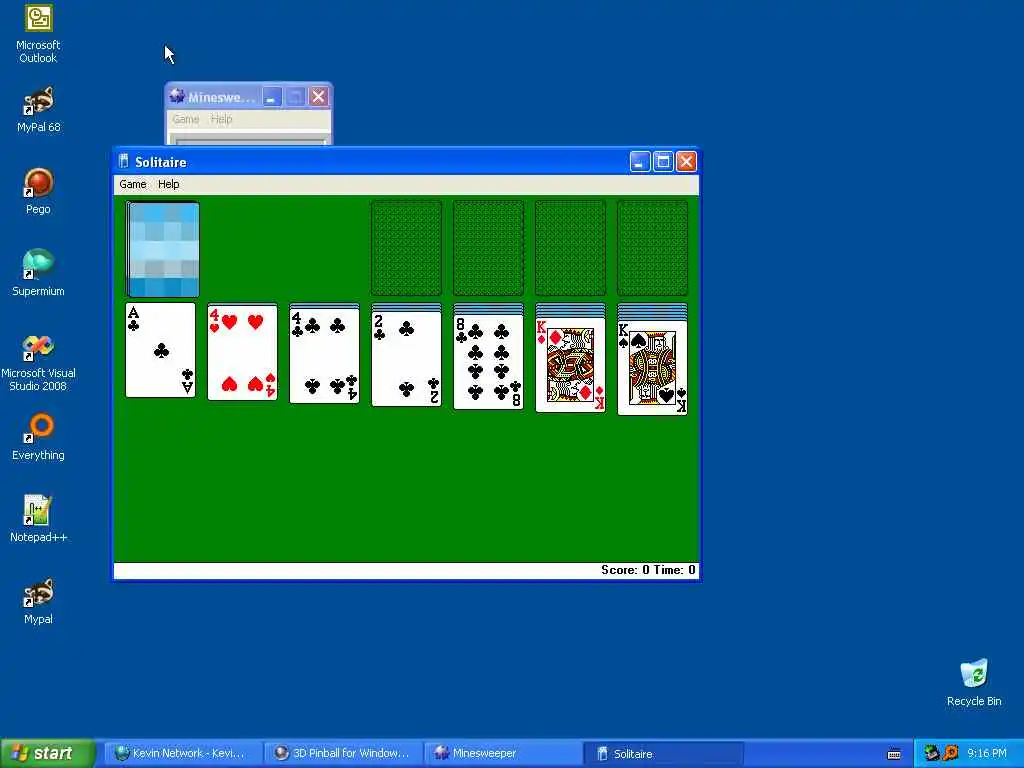Select the Ace of Clubs card
This screenshot has width=1024, height=768.
pos(161,350)
